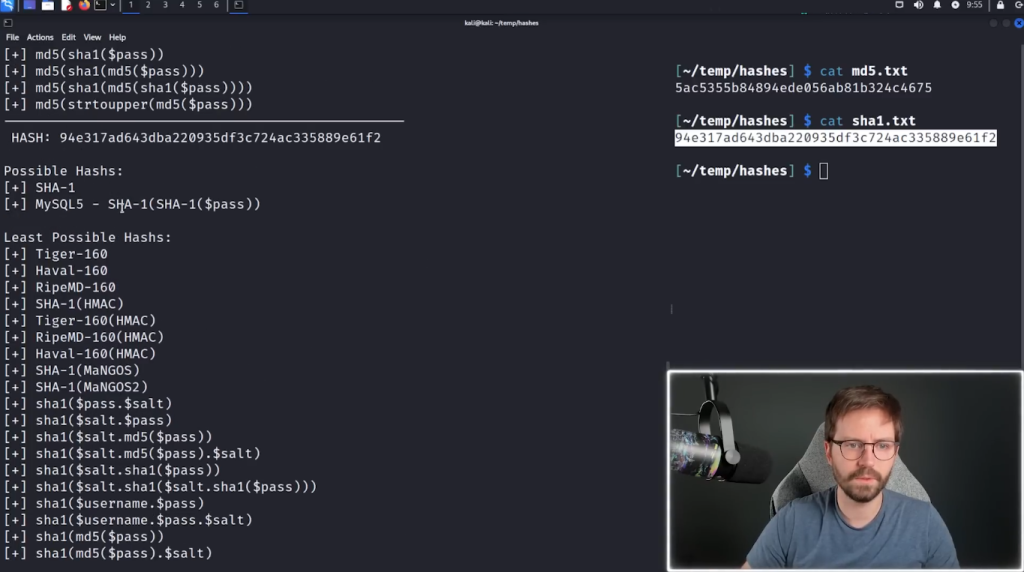Click the webcam video overlay
Viewport: 1024px width, 572px height.
click(845, 471)
